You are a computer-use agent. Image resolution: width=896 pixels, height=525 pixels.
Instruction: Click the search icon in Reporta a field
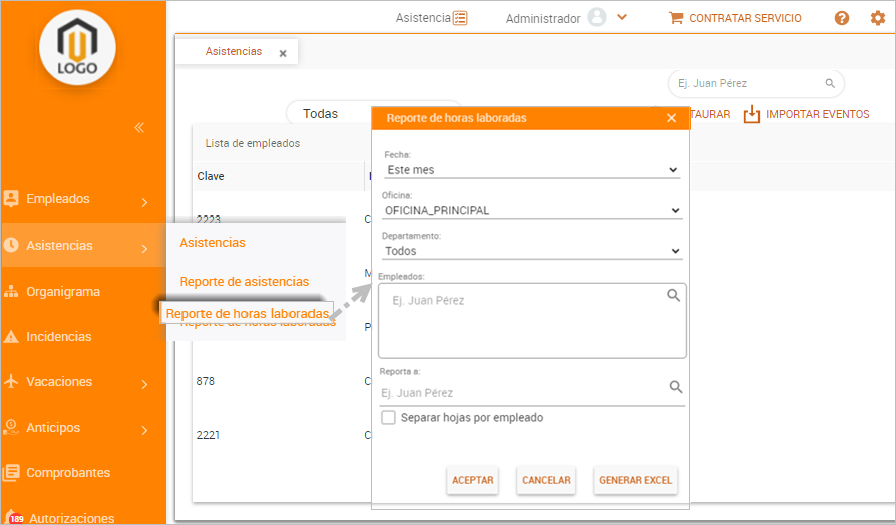pos(676,388)
